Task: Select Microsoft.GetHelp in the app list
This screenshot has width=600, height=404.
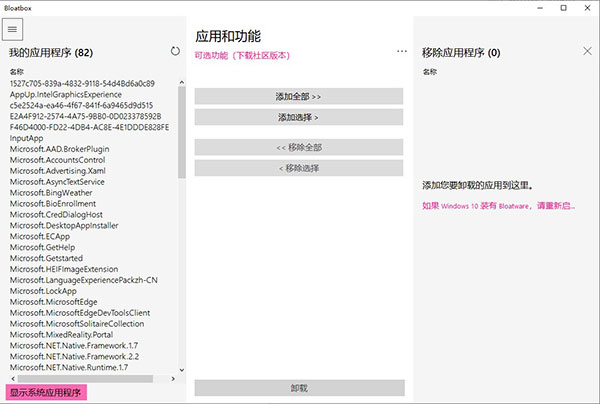Action: pos(43,246)
